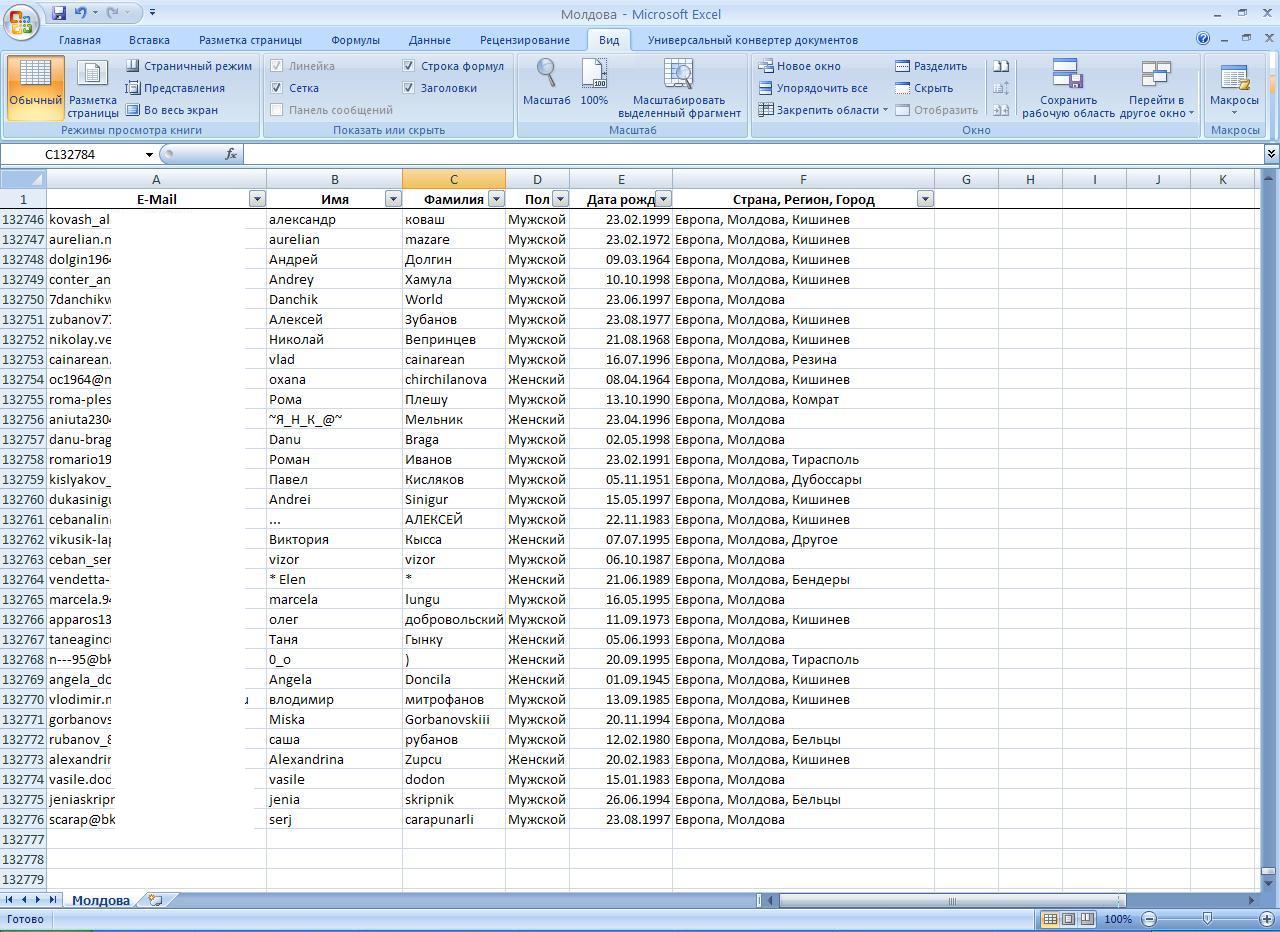Screen dimensions: 1280x932
Task: Click Разделить split window button
Action: [931, 66]
